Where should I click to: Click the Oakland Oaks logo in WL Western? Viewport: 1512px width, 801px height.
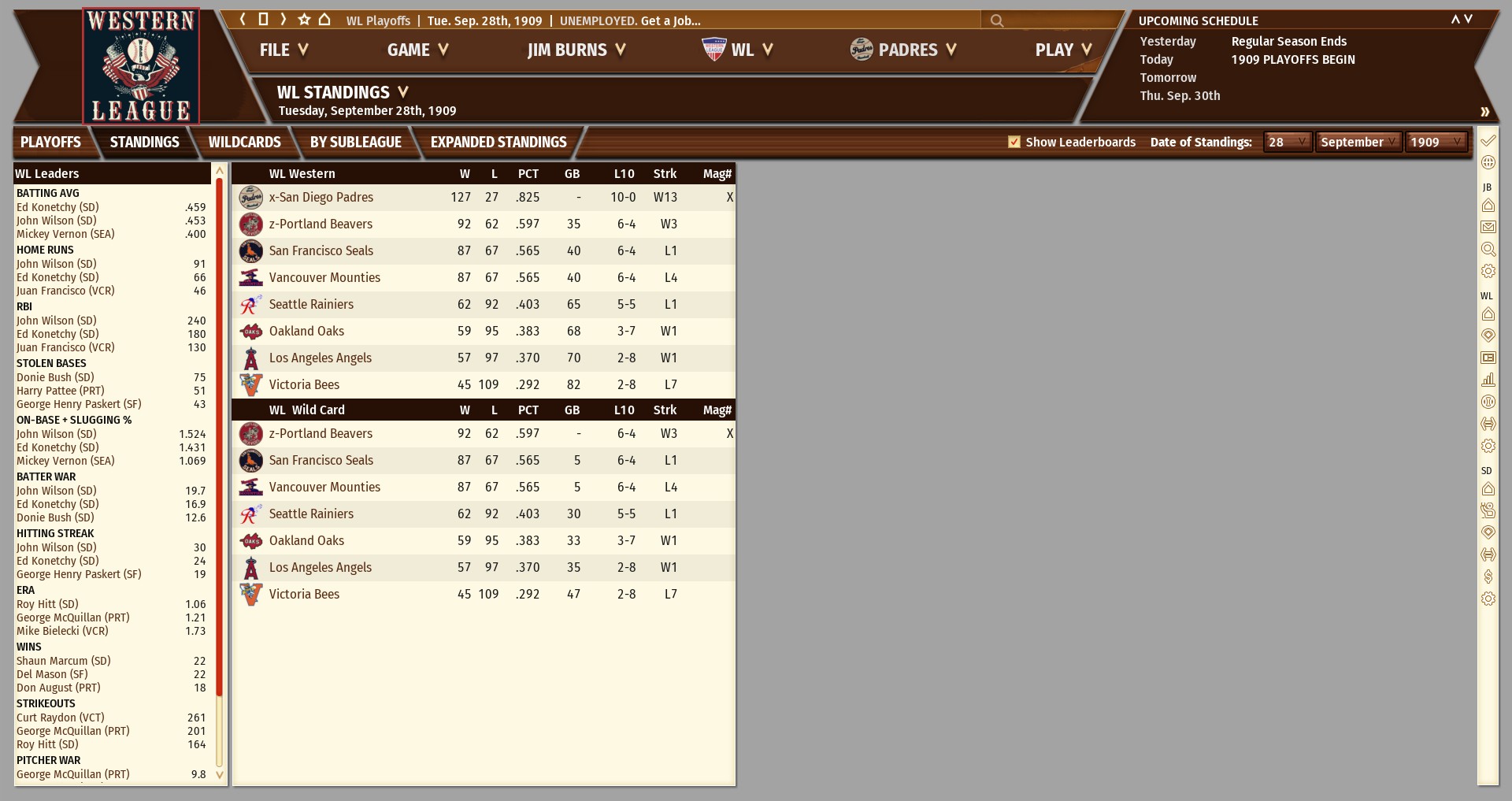[x=250, y=332]
